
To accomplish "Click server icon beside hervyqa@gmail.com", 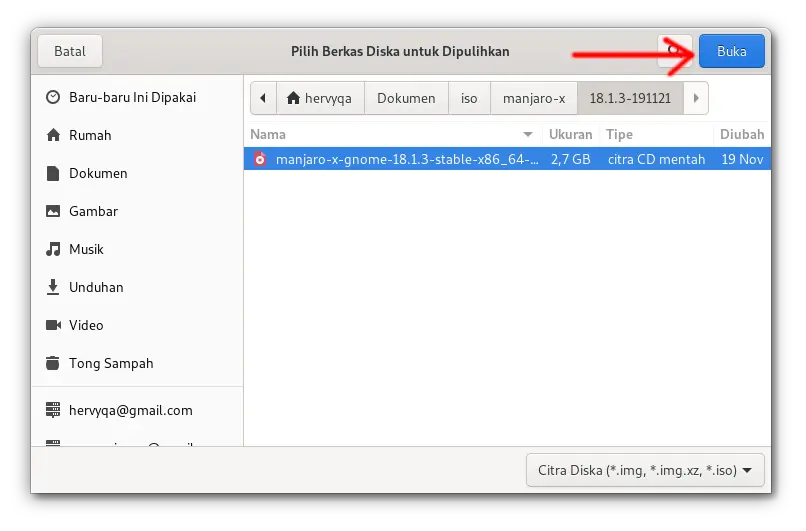I will pyautogui.click(x=53, y=410).
